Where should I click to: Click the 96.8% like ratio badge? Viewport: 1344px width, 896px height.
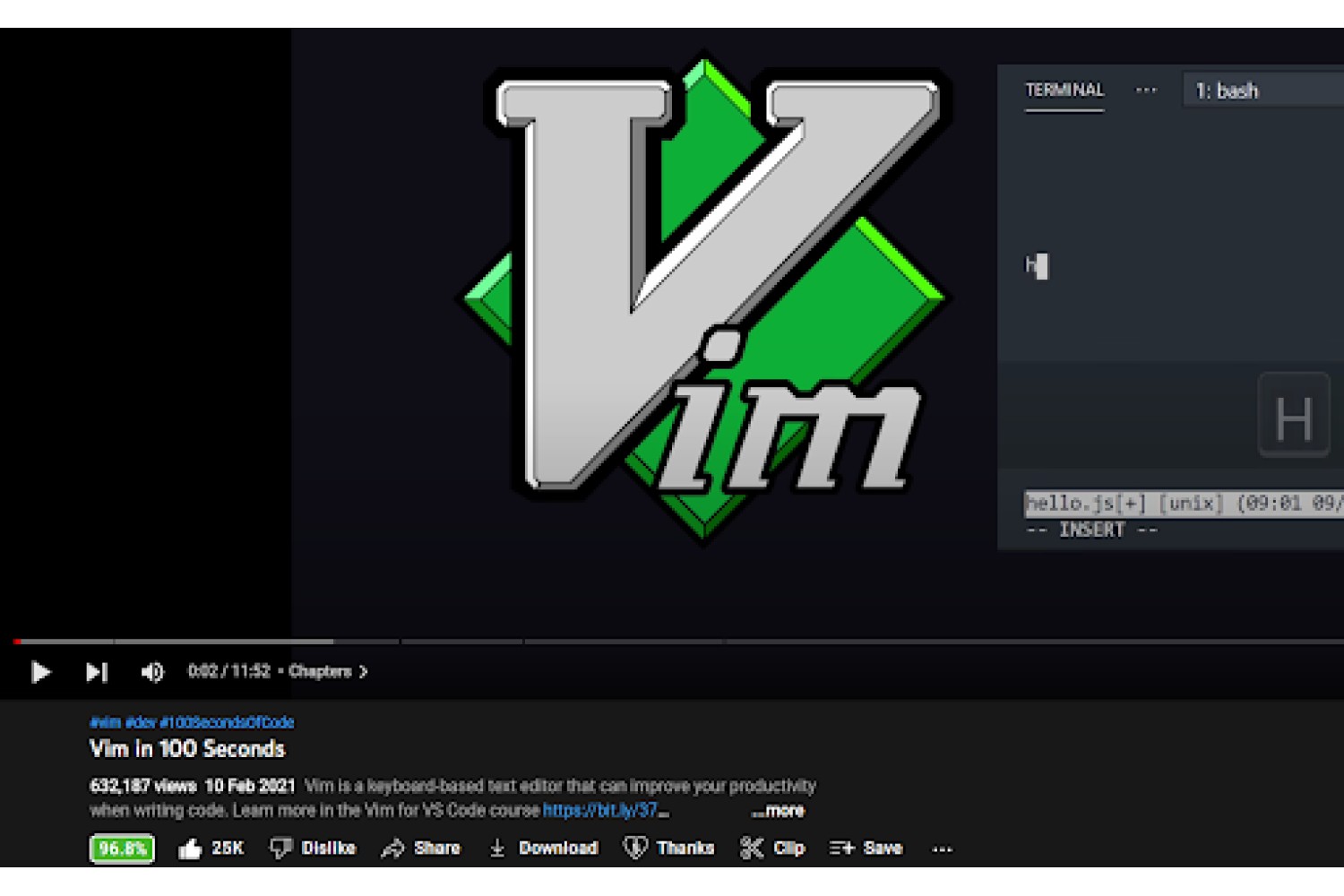coord(122,849)
